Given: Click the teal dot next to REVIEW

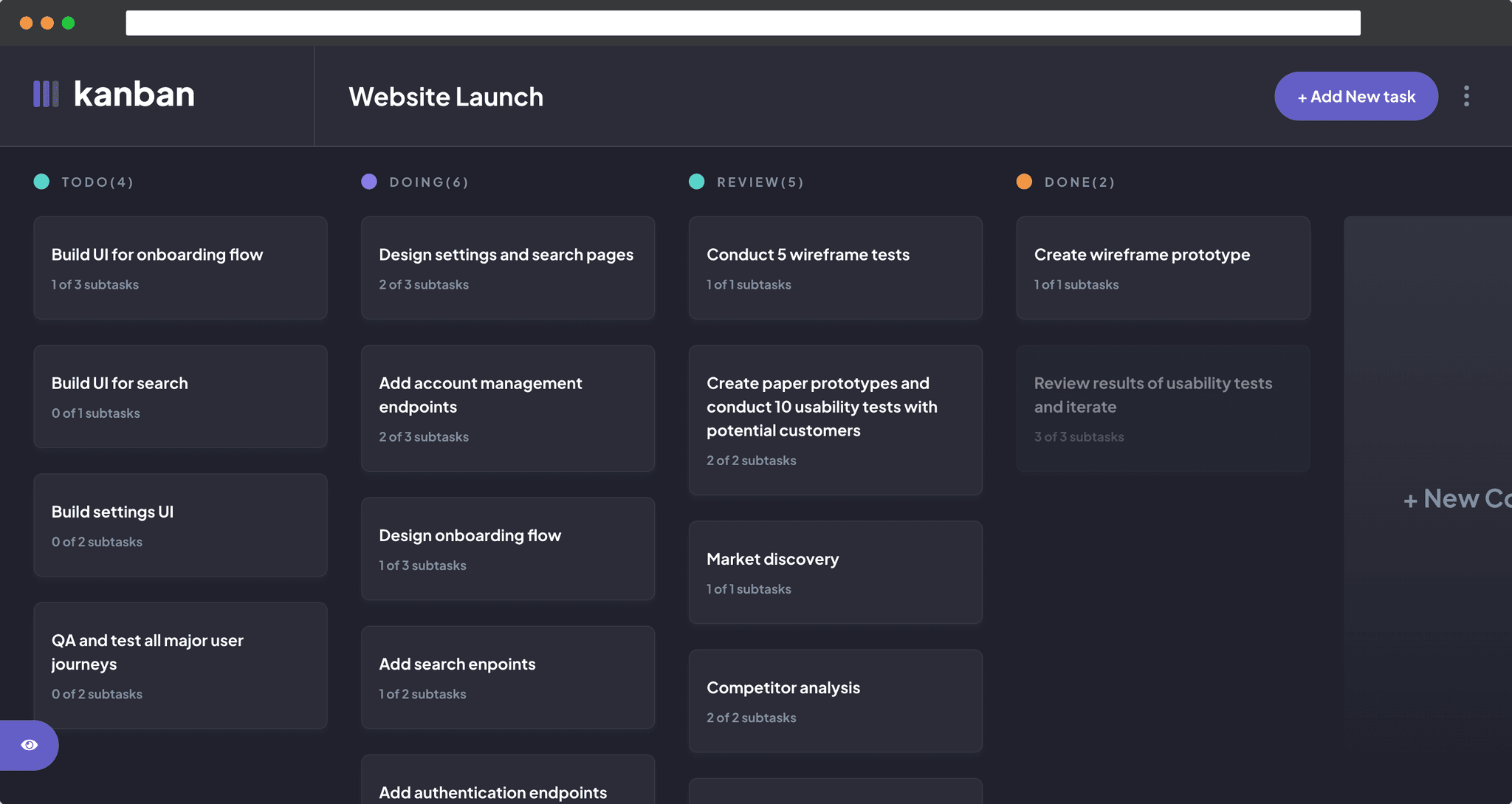Looking at the screenshot, I should [697, 181].
